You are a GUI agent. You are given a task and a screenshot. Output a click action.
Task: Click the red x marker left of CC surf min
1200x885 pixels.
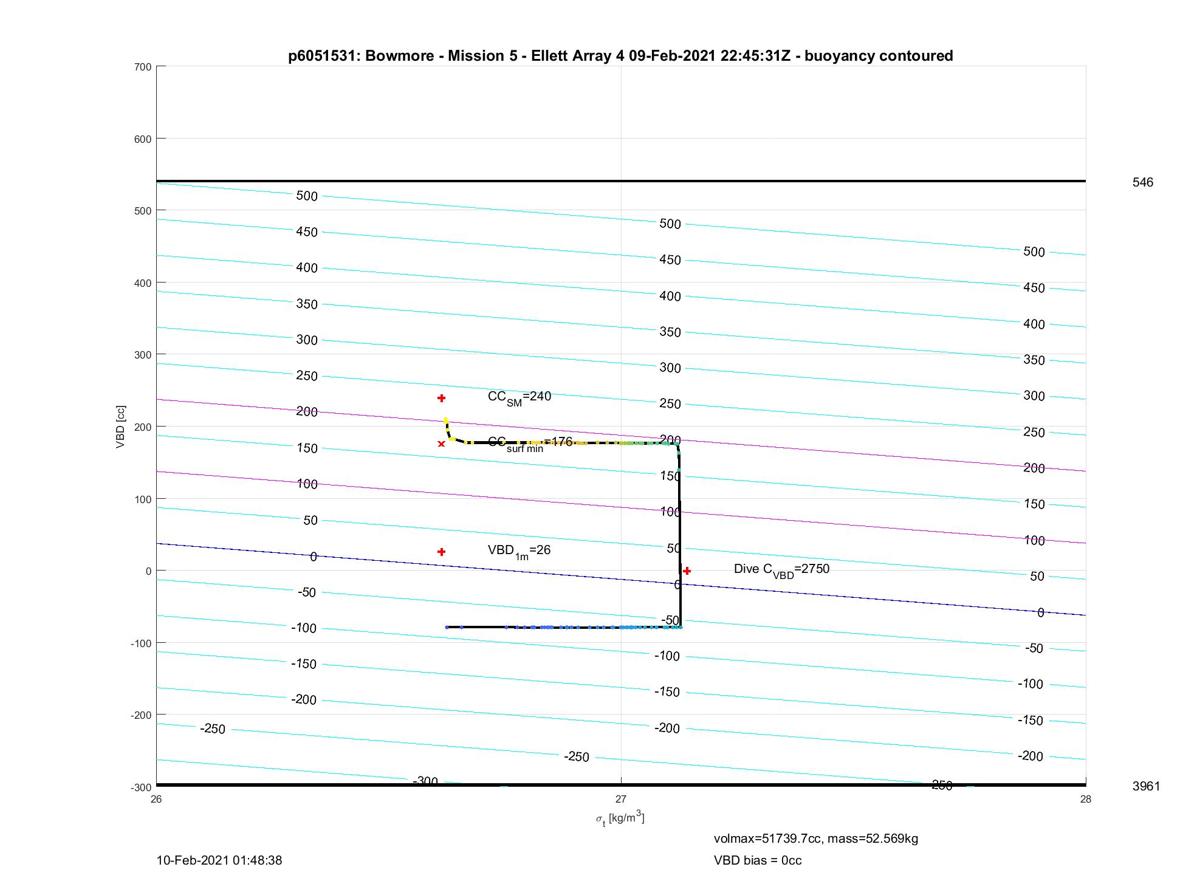[x=441, y=444]
